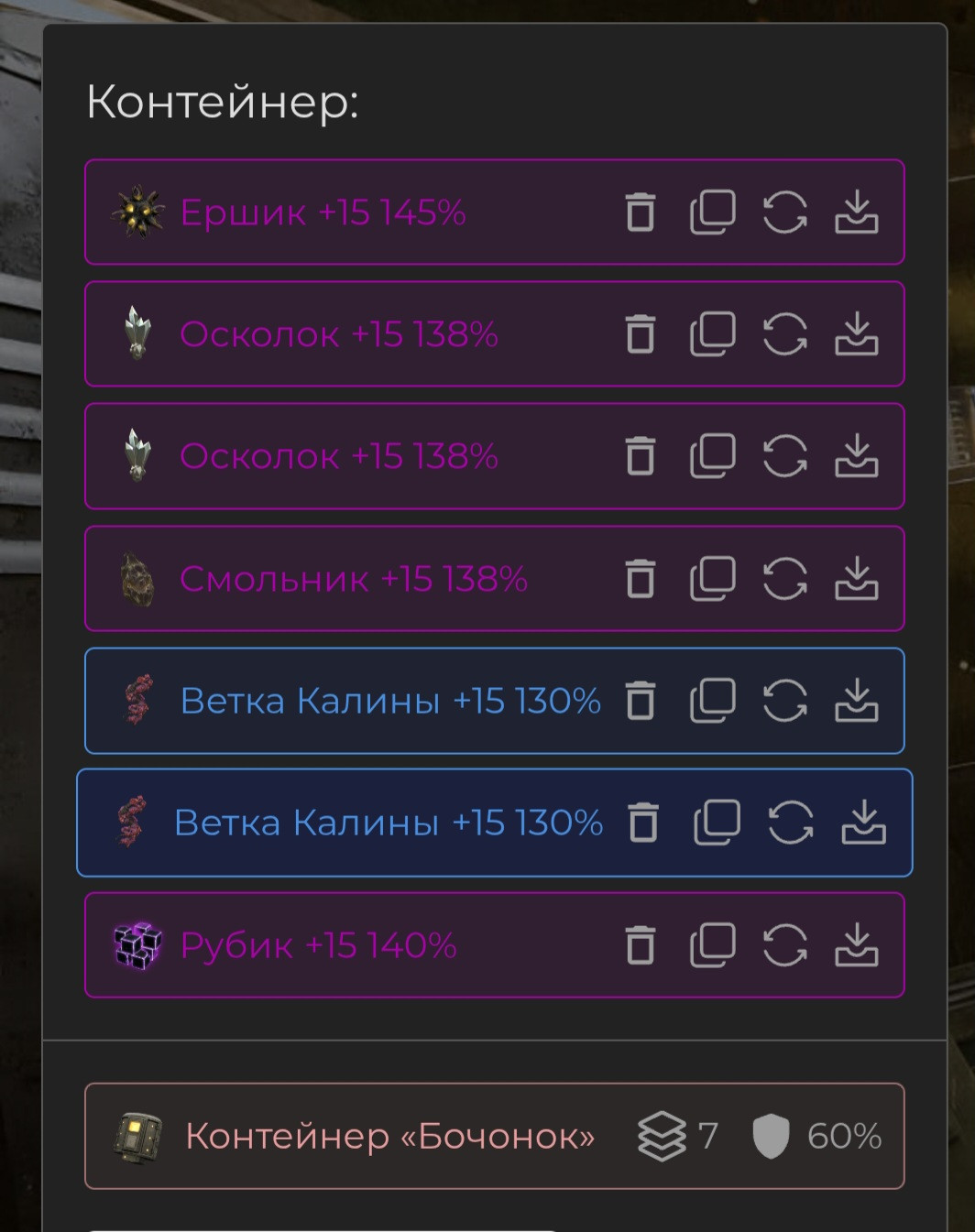The width and height of the screenshot is (975, 1232).
Task: Select the Смольник +15 138% label
Action: point(353,579)
